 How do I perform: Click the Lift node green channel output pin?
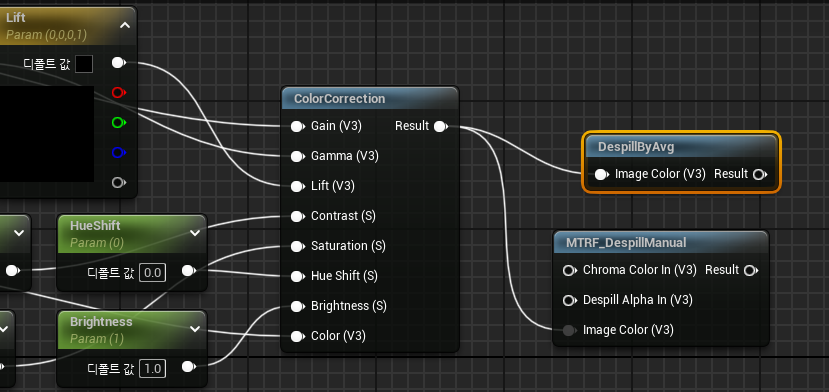pyautogui.click(x=119, y=123)
